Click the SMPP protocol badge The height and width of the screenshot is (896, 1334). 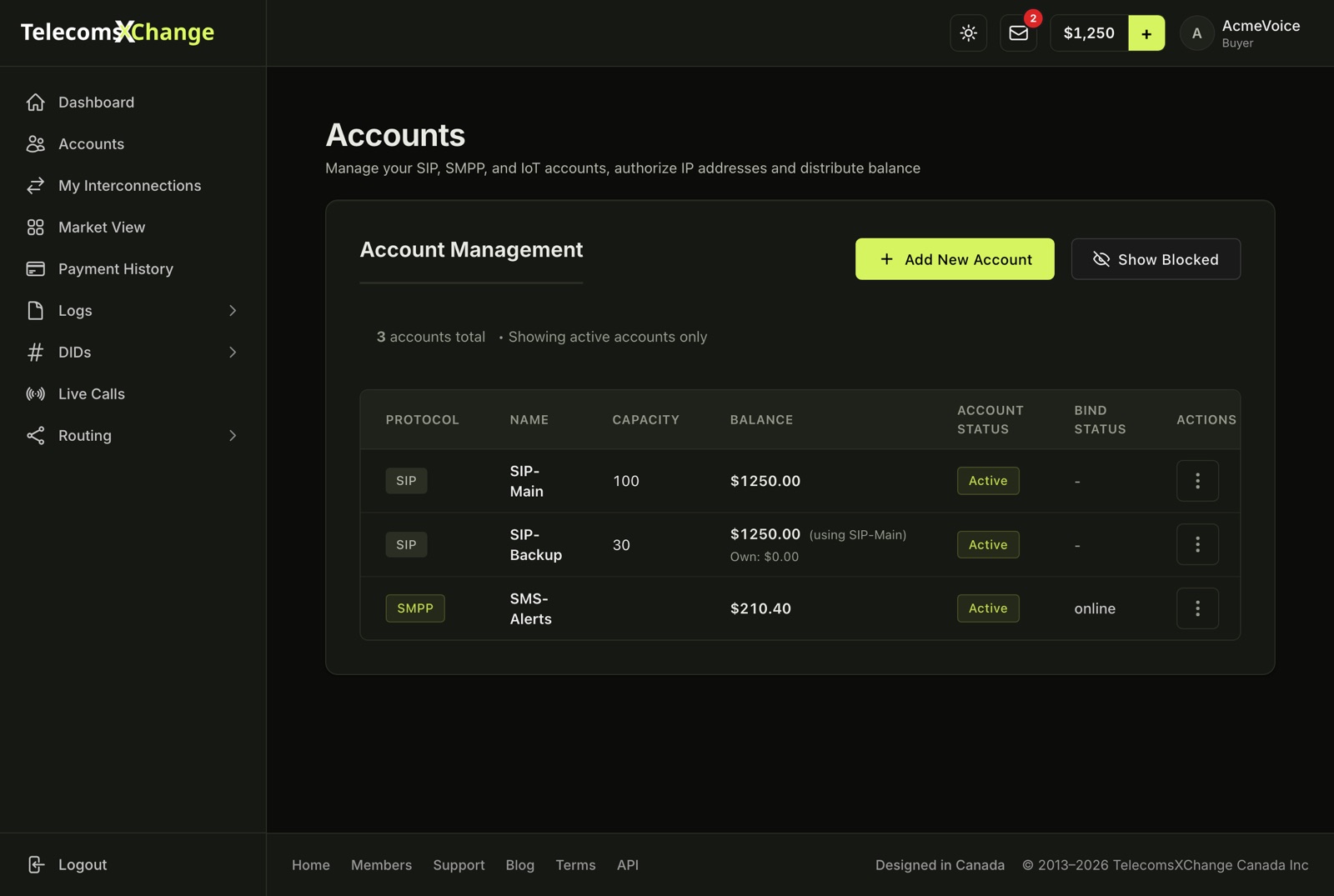tap(415, 608)
